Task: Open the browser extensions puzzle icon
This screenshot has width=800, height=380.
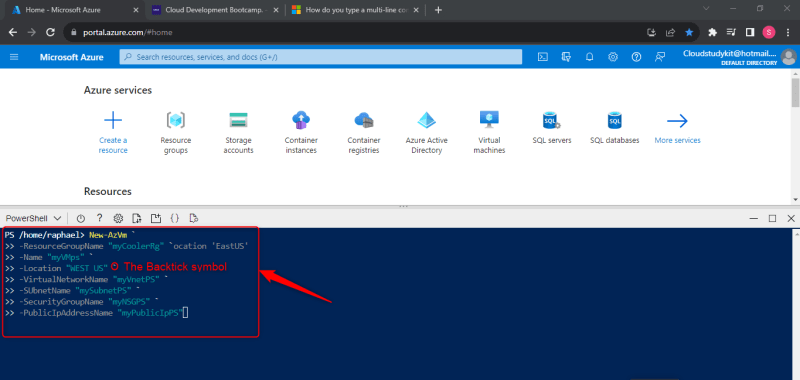Action: tap(713, 32)
